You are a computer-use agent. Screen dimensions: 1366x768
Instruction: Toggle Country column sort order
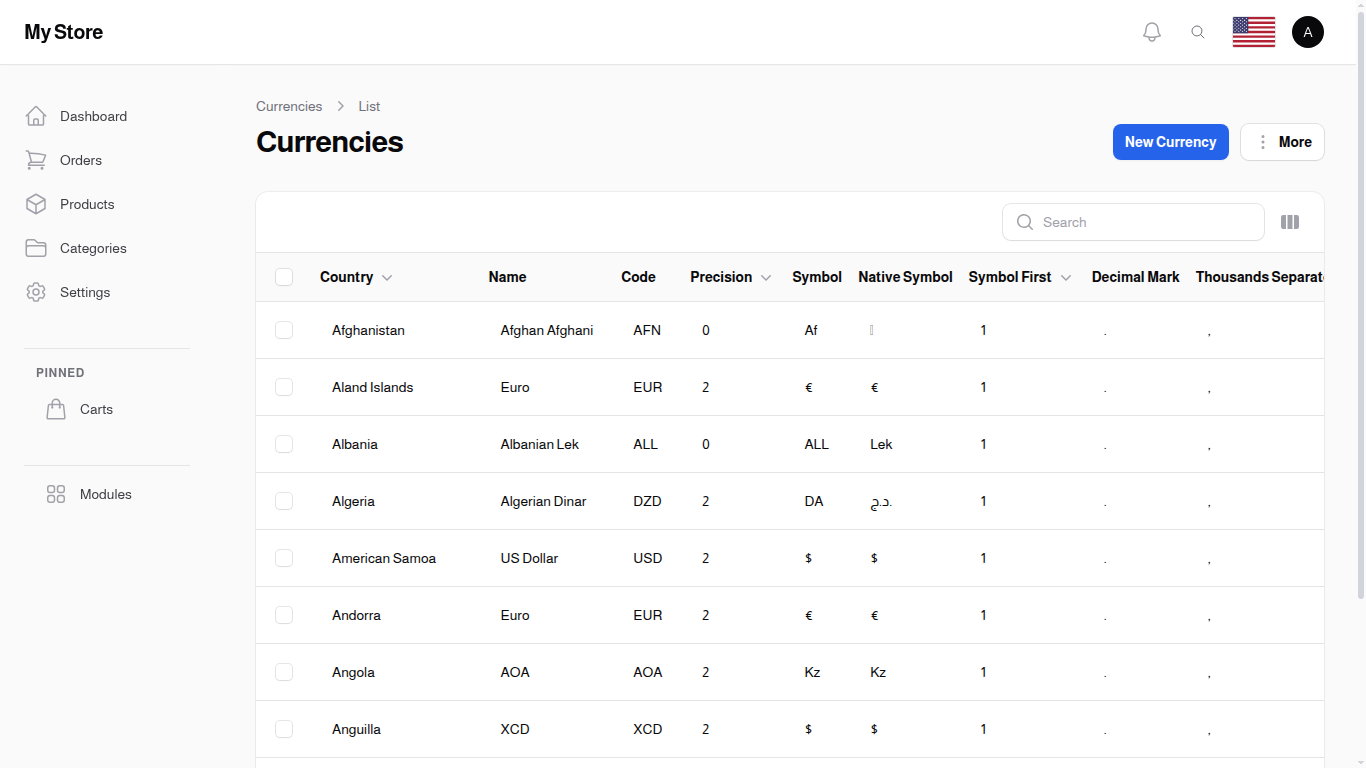pyautogui.click(x=386, y=277)
